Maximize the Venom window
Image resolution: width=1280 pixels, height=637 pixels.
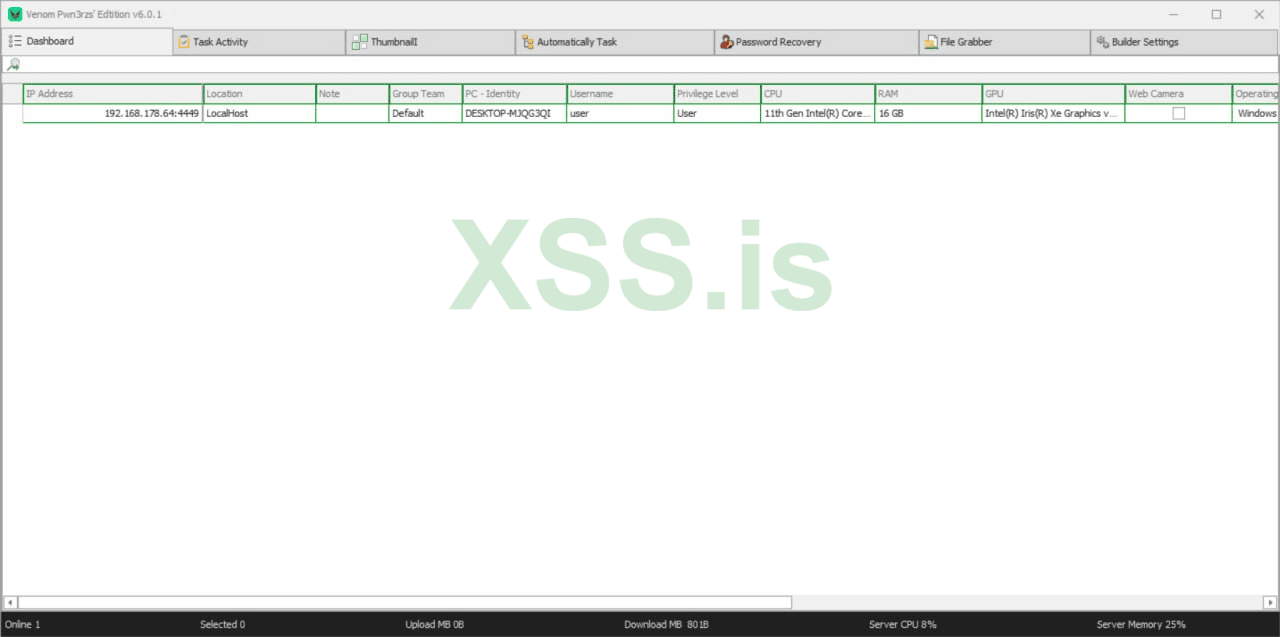[x=1216, y=14]
